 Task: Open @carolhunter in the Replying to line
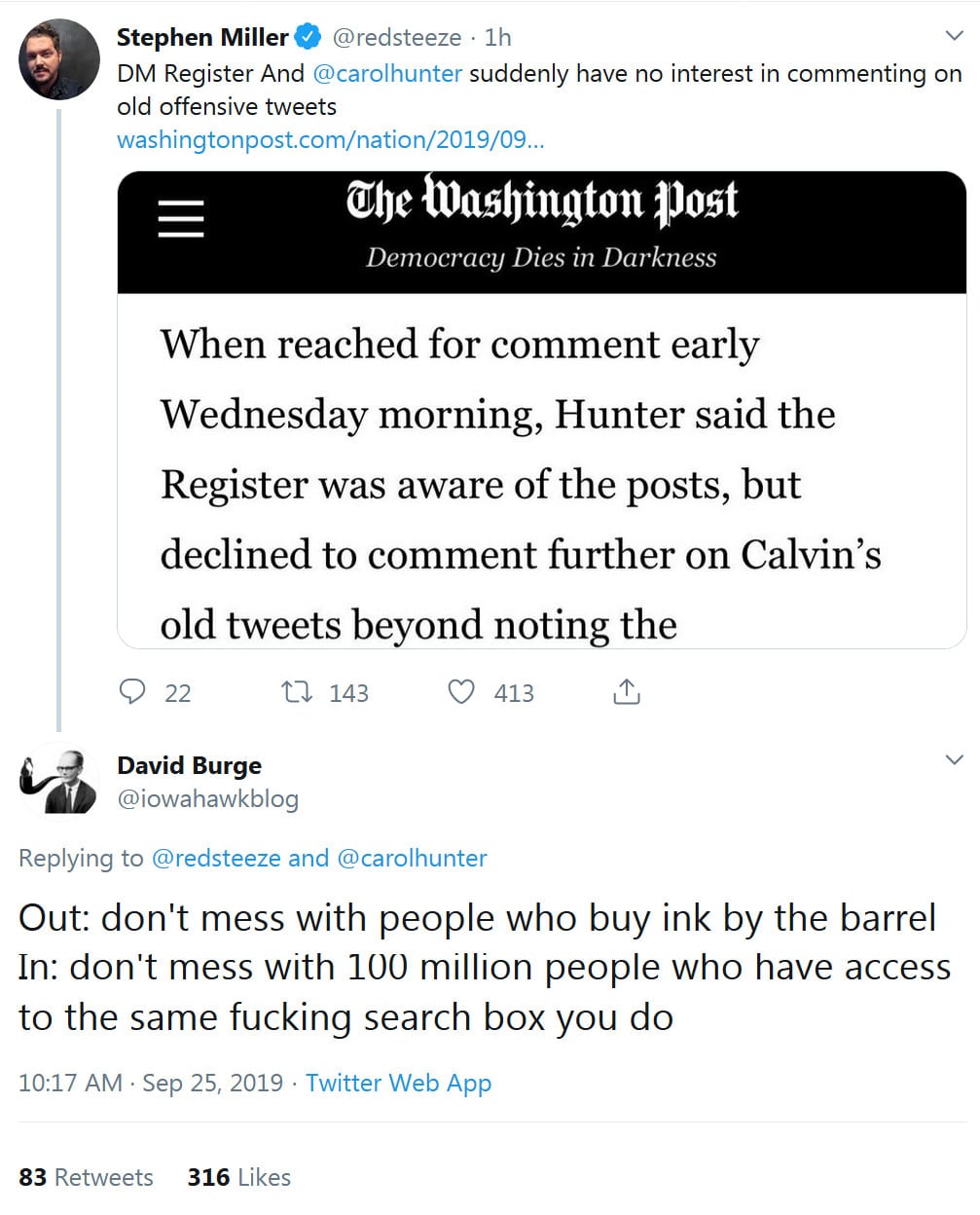pos(412,858)
